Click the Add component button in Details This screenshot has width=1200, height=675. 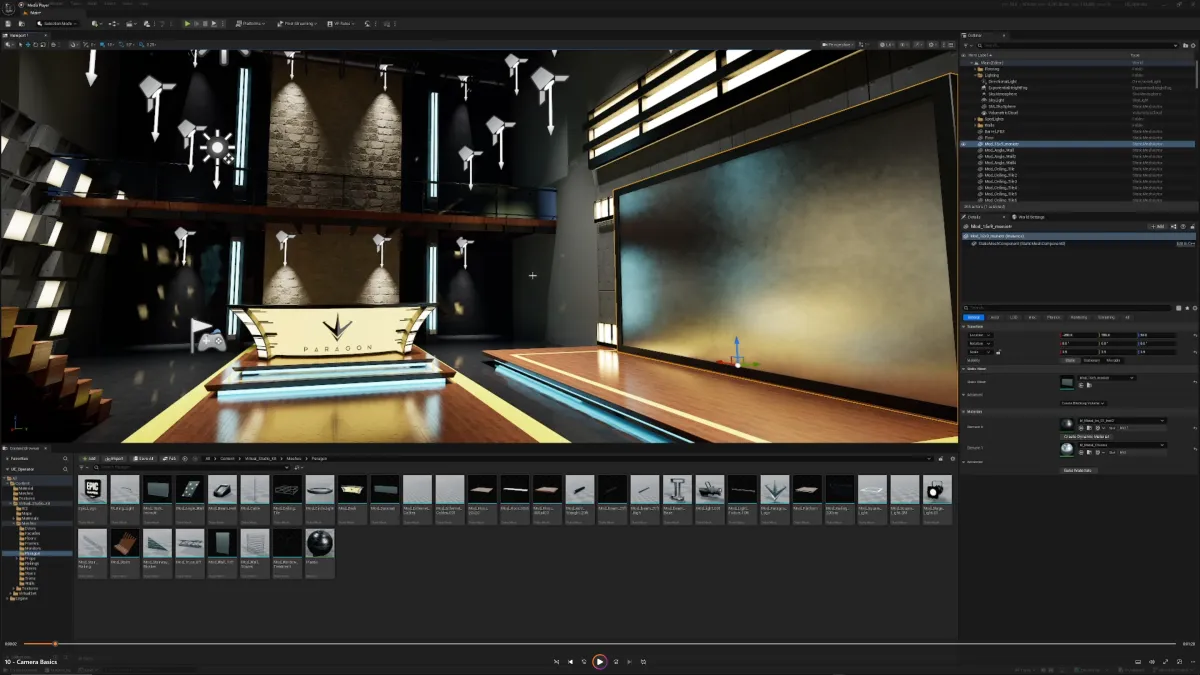click(1157, 226)
